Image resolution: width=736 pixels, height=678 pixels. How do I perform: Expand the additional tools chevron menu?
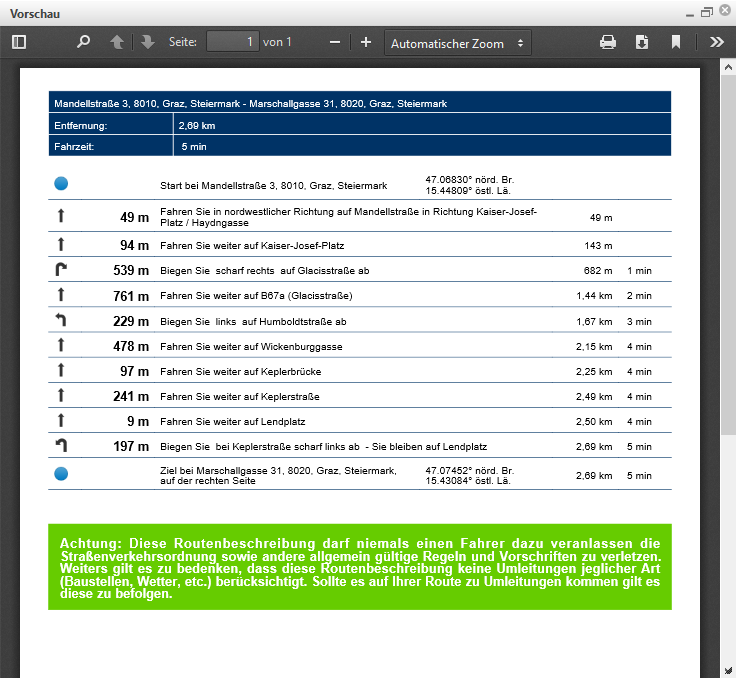pos(716,42)
